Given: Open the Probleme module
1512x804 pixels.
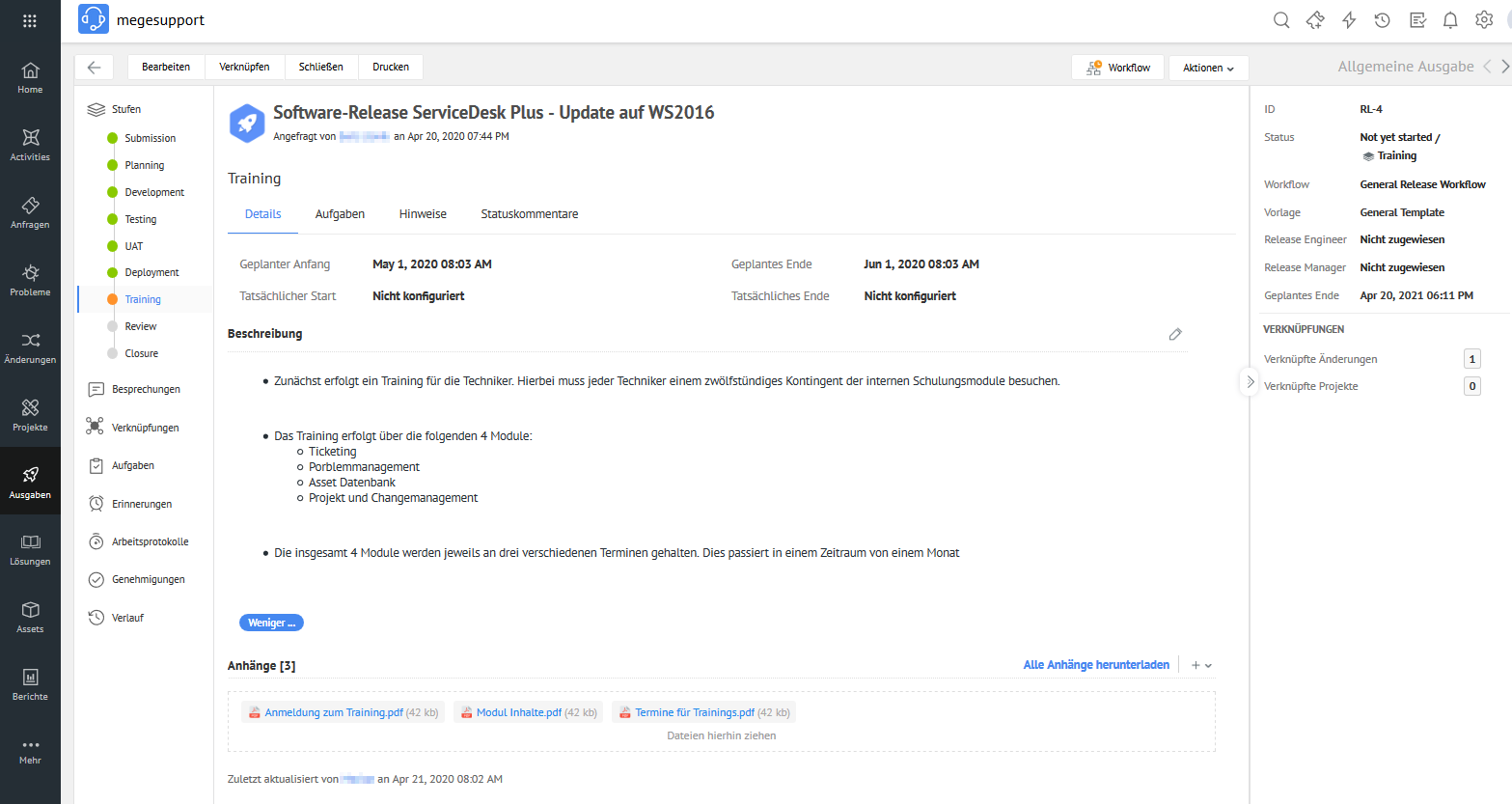Looking at the screenshot, I should (x=30, y=280).
